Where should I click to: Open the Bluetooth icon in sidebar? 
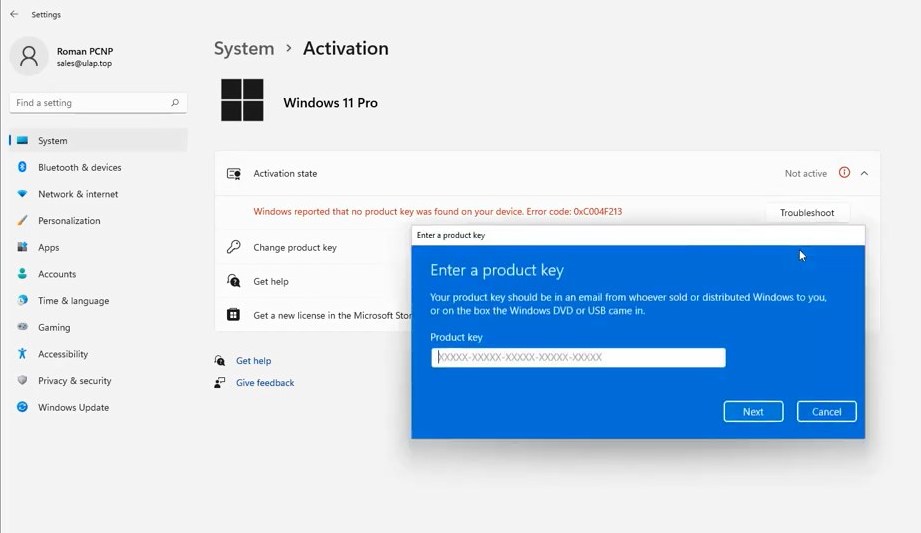[22, 167]
